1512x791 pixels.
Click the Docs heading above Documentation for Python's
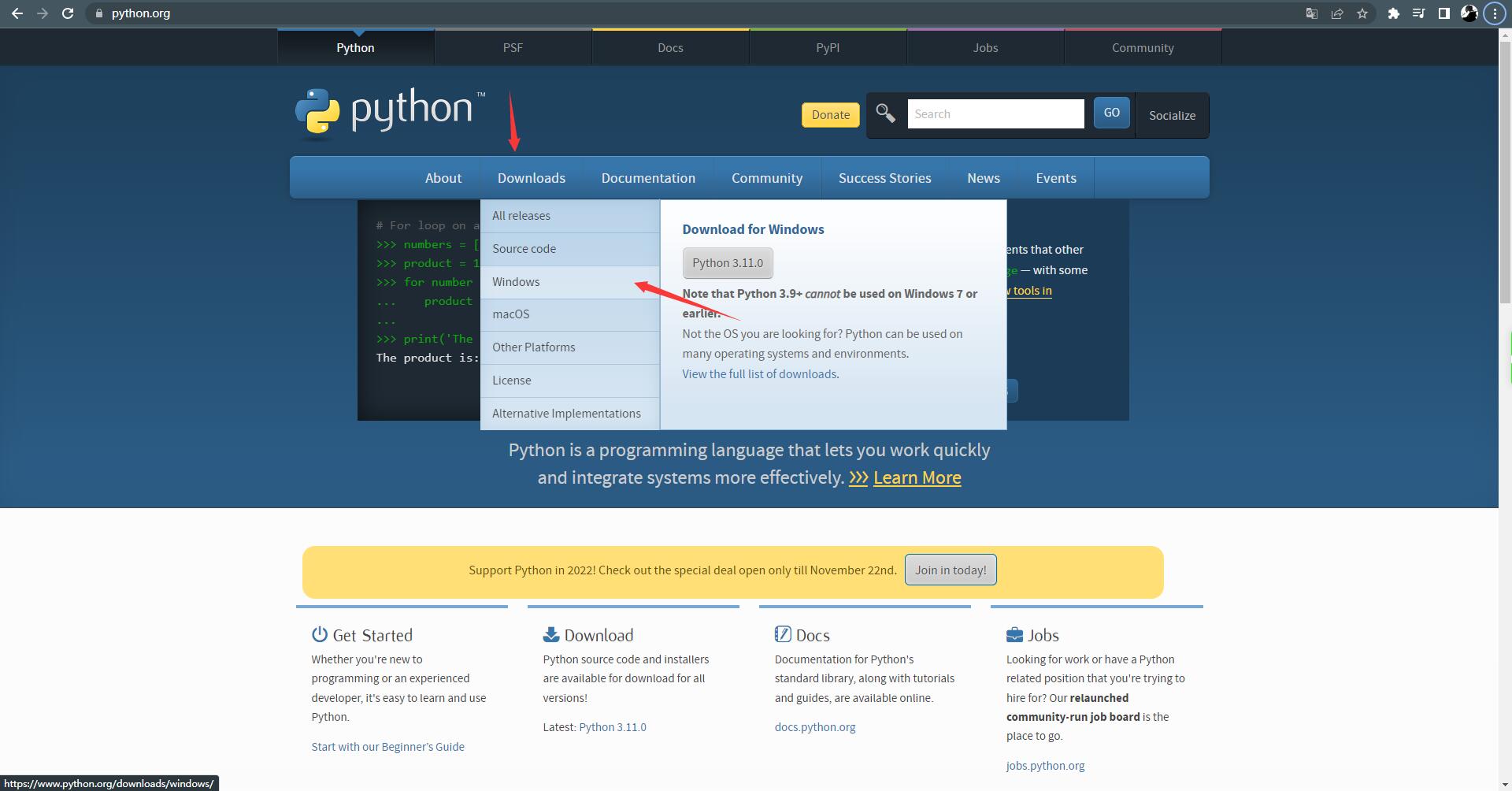813,635
